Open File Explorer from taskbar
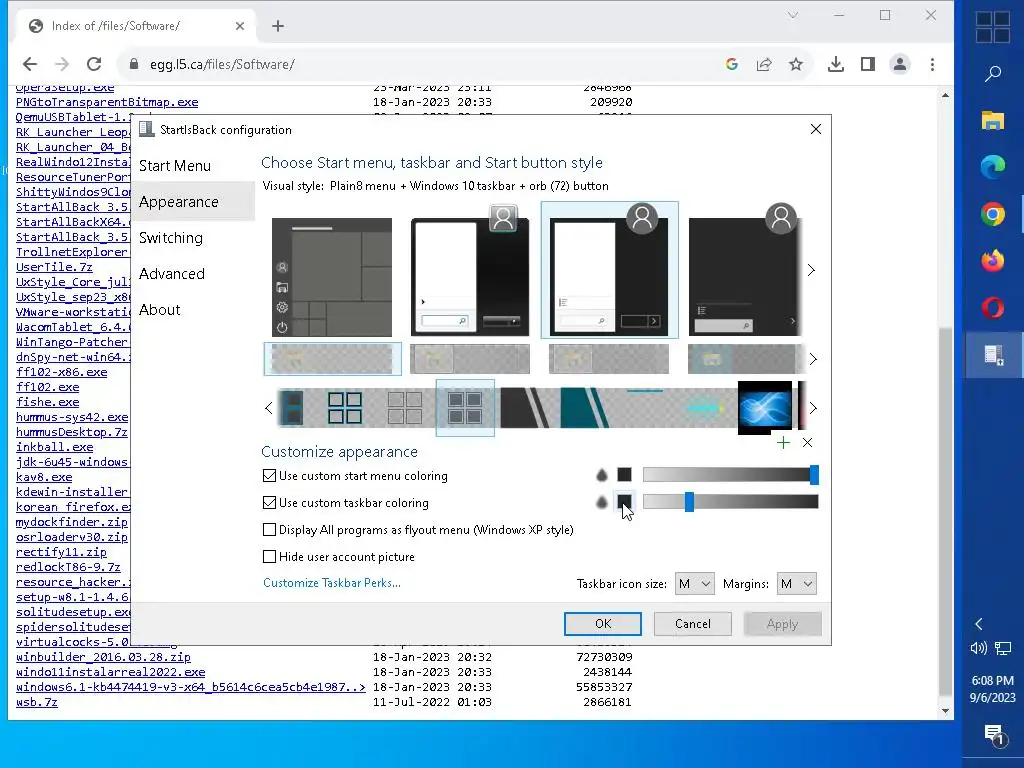 pyautogui.click(x=993, y=120)
